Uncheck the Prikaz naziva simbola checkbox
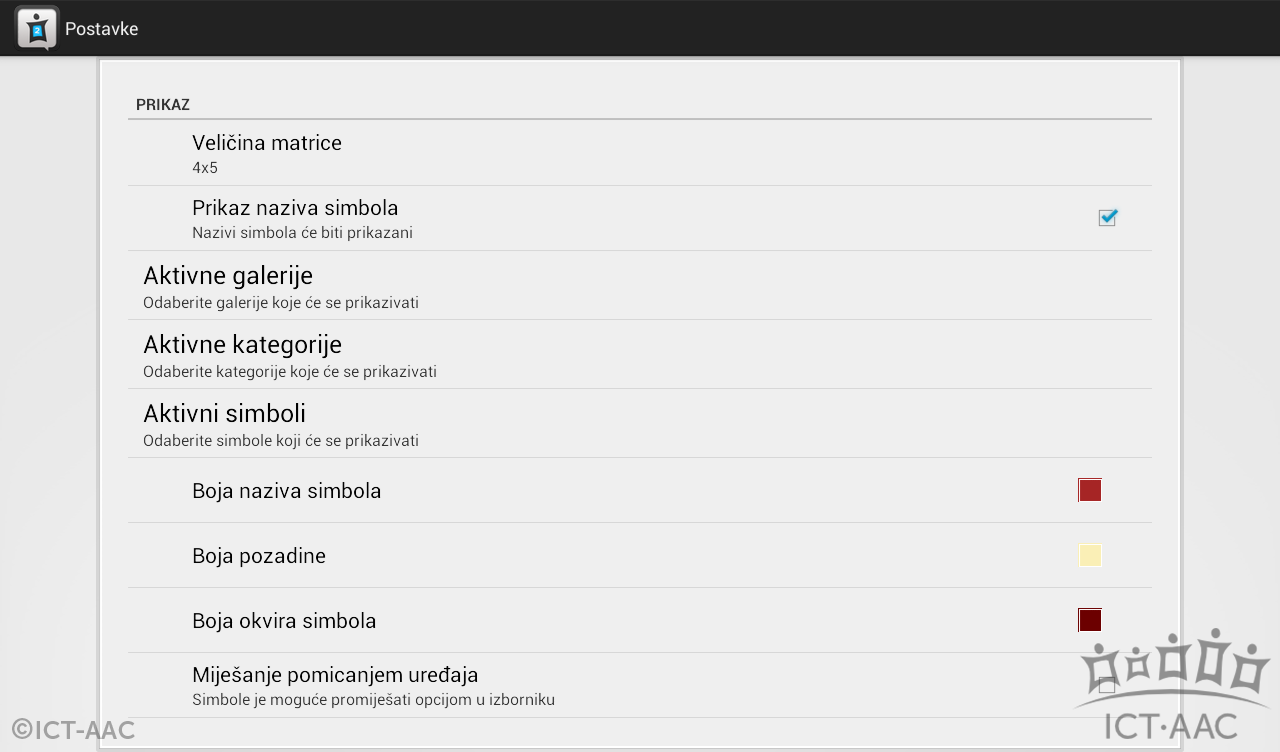The height and width of the screenshot is (752, 1280). coord(1107,217)
